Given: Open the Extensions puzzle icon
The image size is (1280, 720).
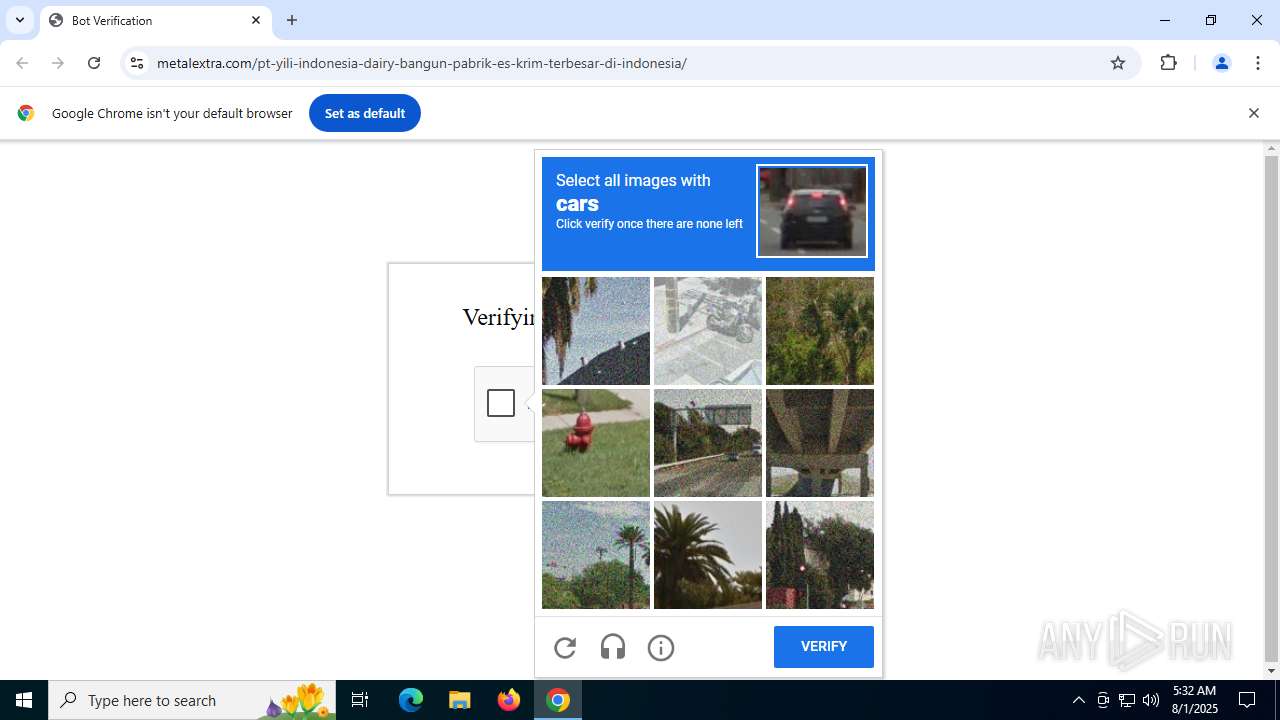Looking at the screenshot, I should [1169, 63].
